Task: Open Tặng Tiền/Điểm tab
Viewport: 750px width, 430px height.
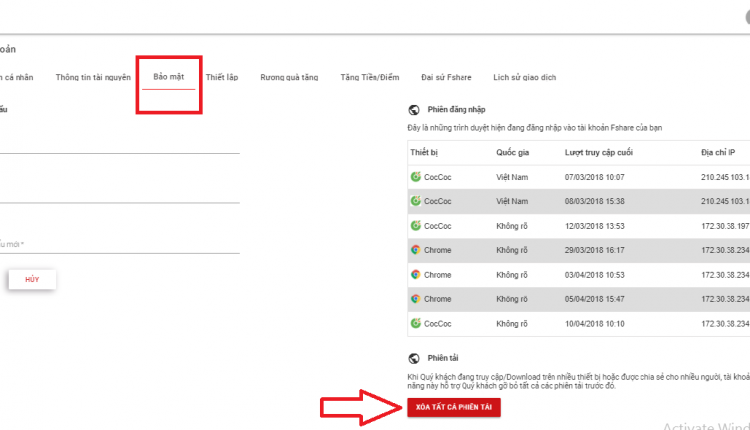Action: 370,77
